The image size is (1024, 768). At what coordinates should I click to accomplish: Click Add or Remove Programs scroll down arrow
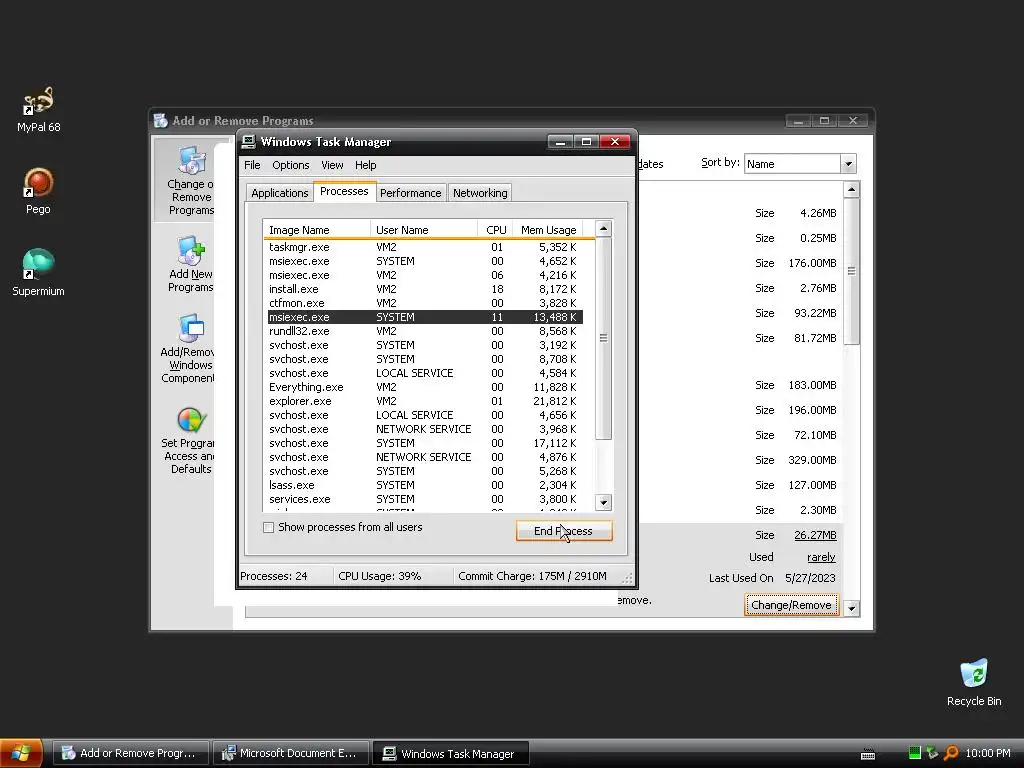(x=851, y=608)
